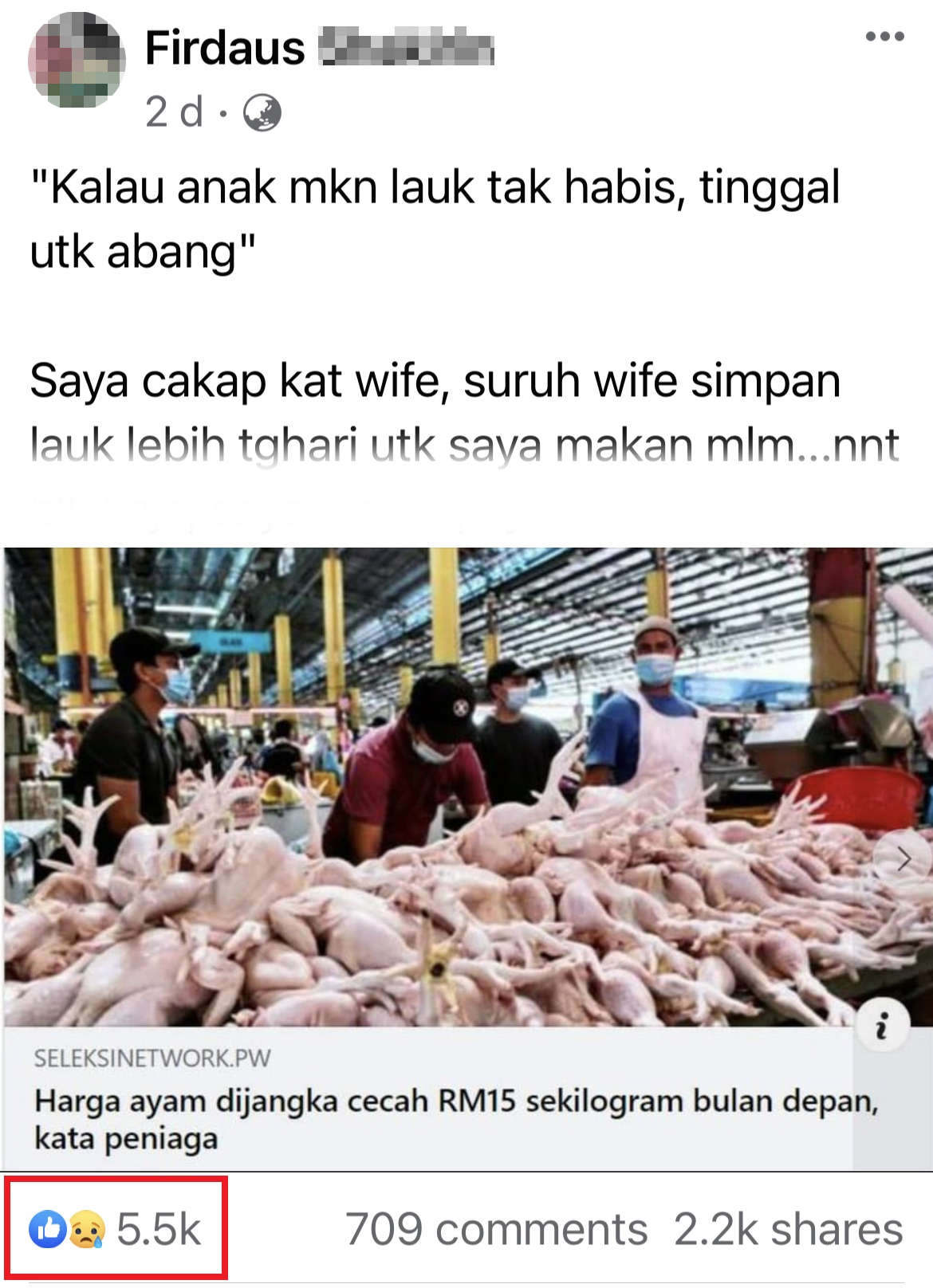Open Firdaus's profile from the name
933x1288 pixels.
225,48
